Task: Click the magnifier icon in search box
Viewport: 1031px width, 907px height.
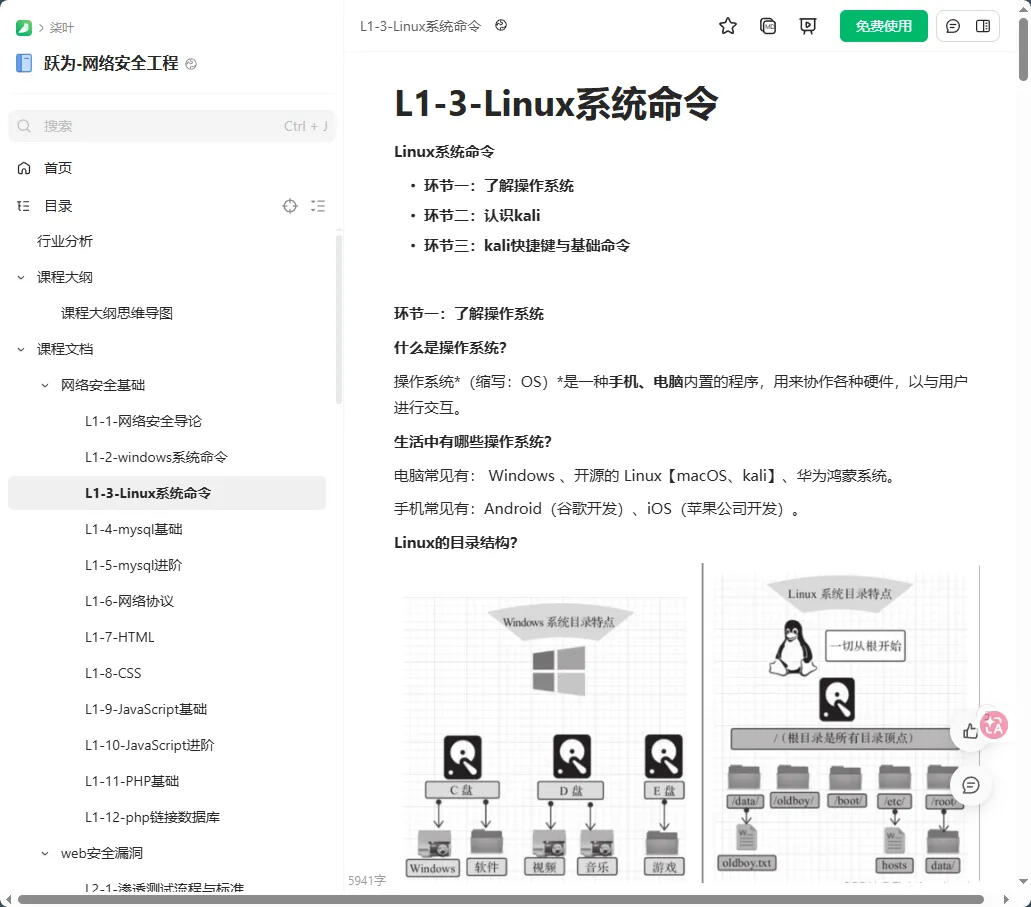Action: (x=24, y=126)
